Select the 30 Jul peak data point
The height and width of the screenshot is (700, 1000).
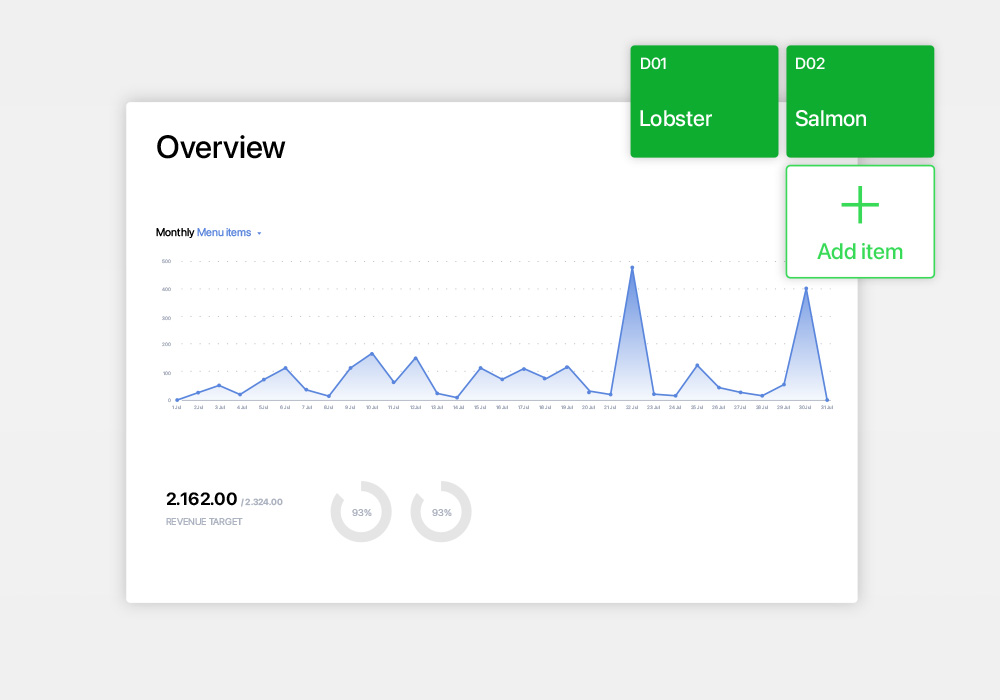tap(806, 289)
